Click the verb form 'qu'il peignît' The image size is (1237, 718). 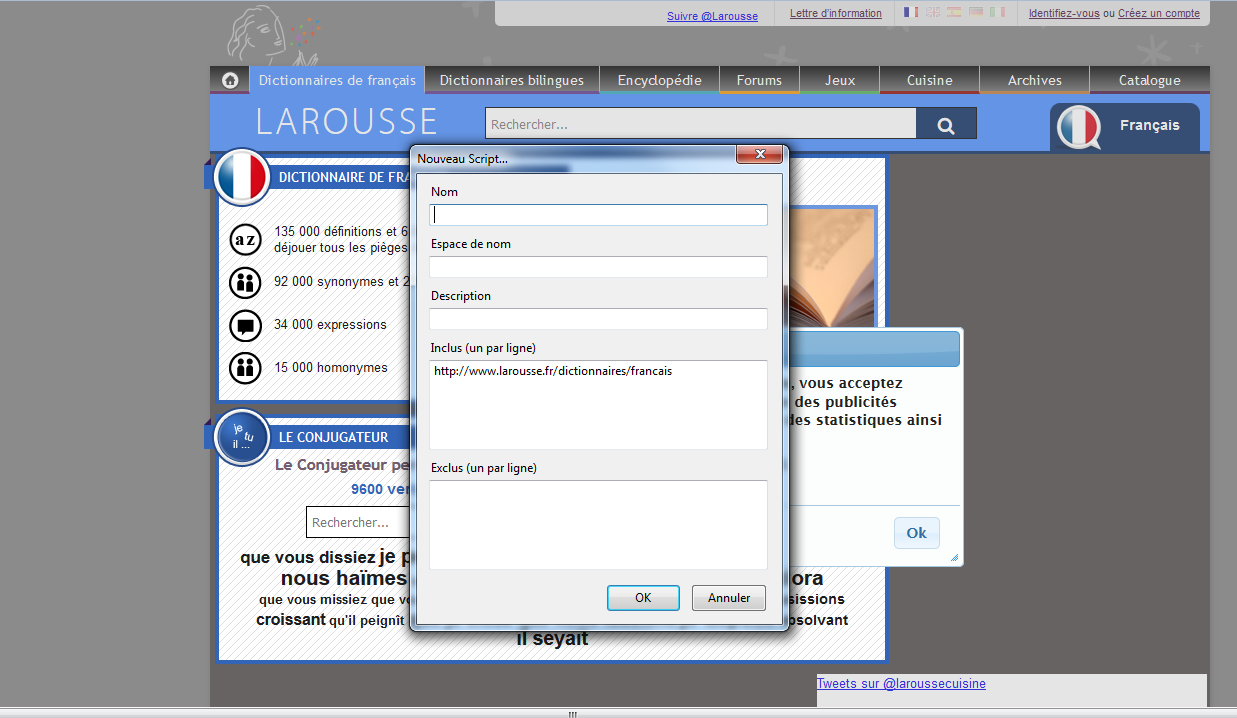click(368, 620)
